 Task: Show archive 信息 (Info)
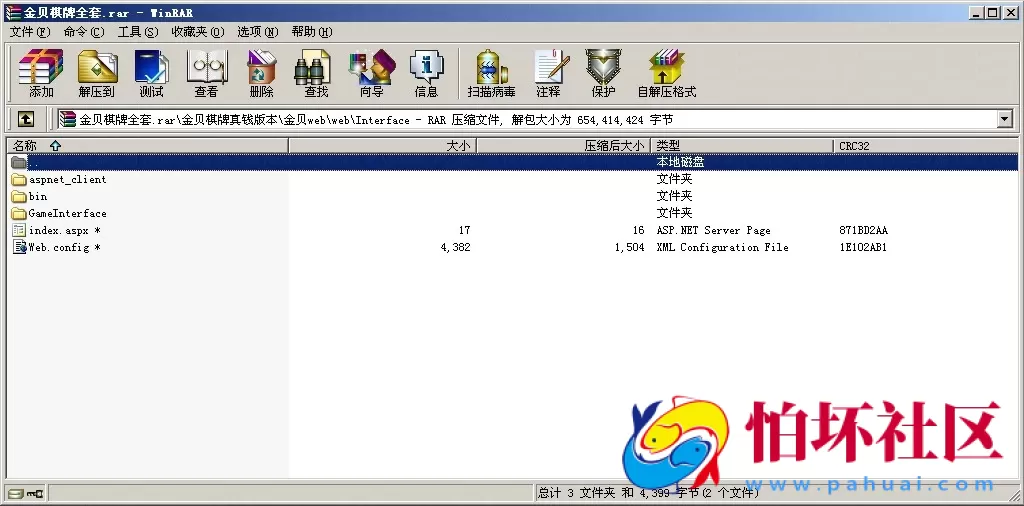[x=426, y=73]
